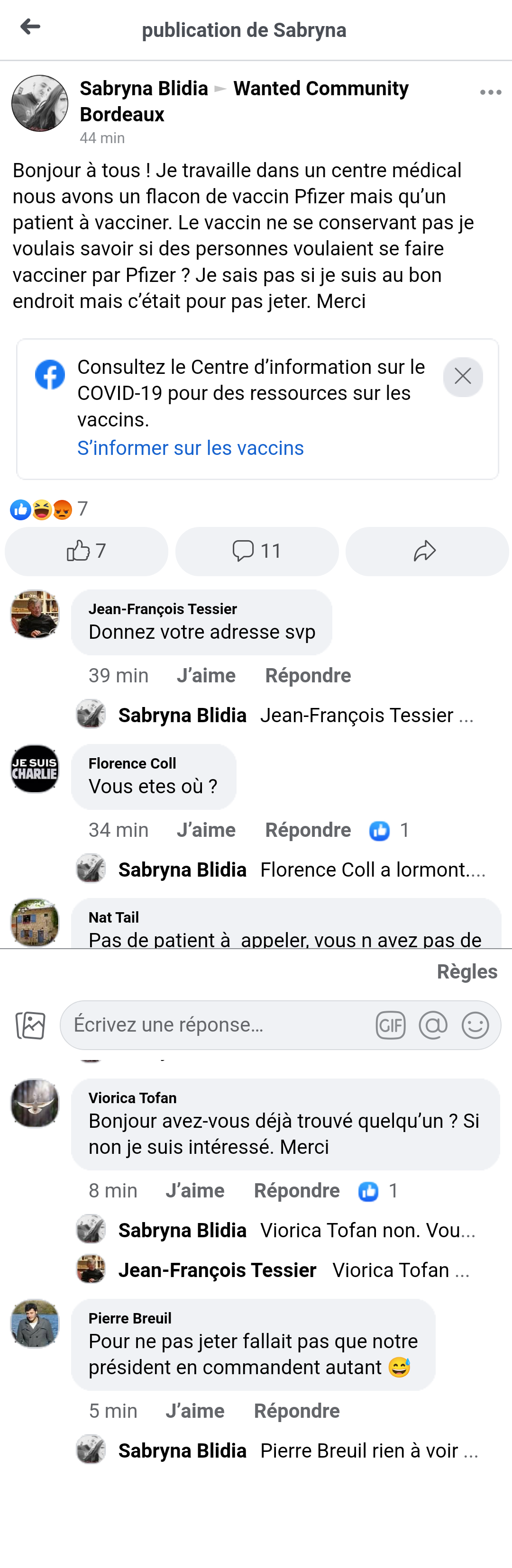The height and width of the screenshot is (1568, 512).
Task: Open the S'informer sur les vaccins link
Action: (190, 448)
